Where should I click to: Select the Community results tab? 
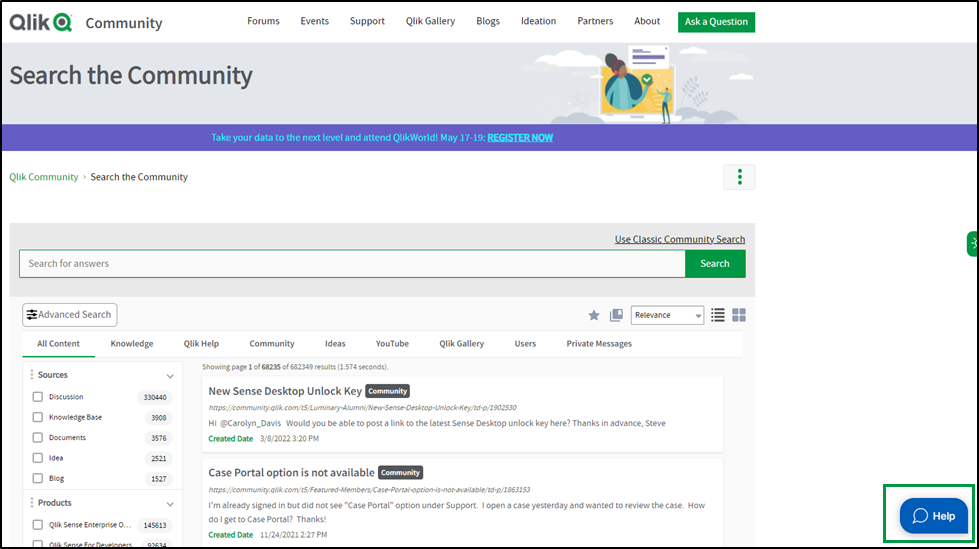point(272,344)
